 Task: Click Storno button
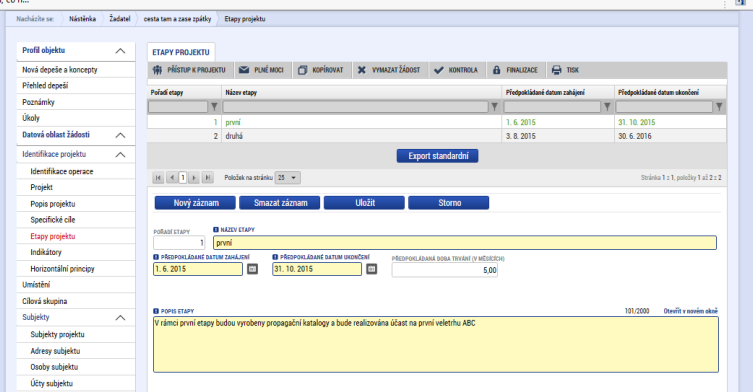pos(449,203)
